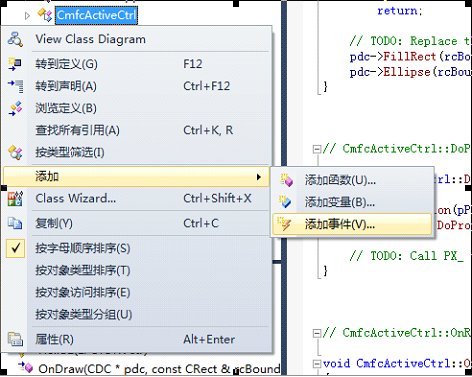Click the // TODO: Replace comment line

pyautogui.click(x=410, y=41)
